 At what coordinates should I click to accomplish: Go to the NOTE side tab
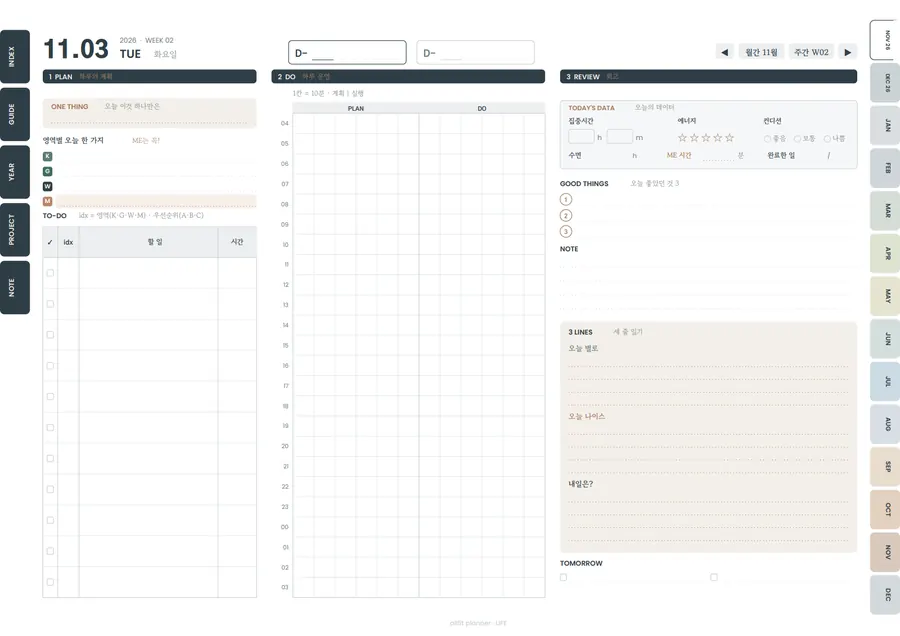tap(14, 288)
